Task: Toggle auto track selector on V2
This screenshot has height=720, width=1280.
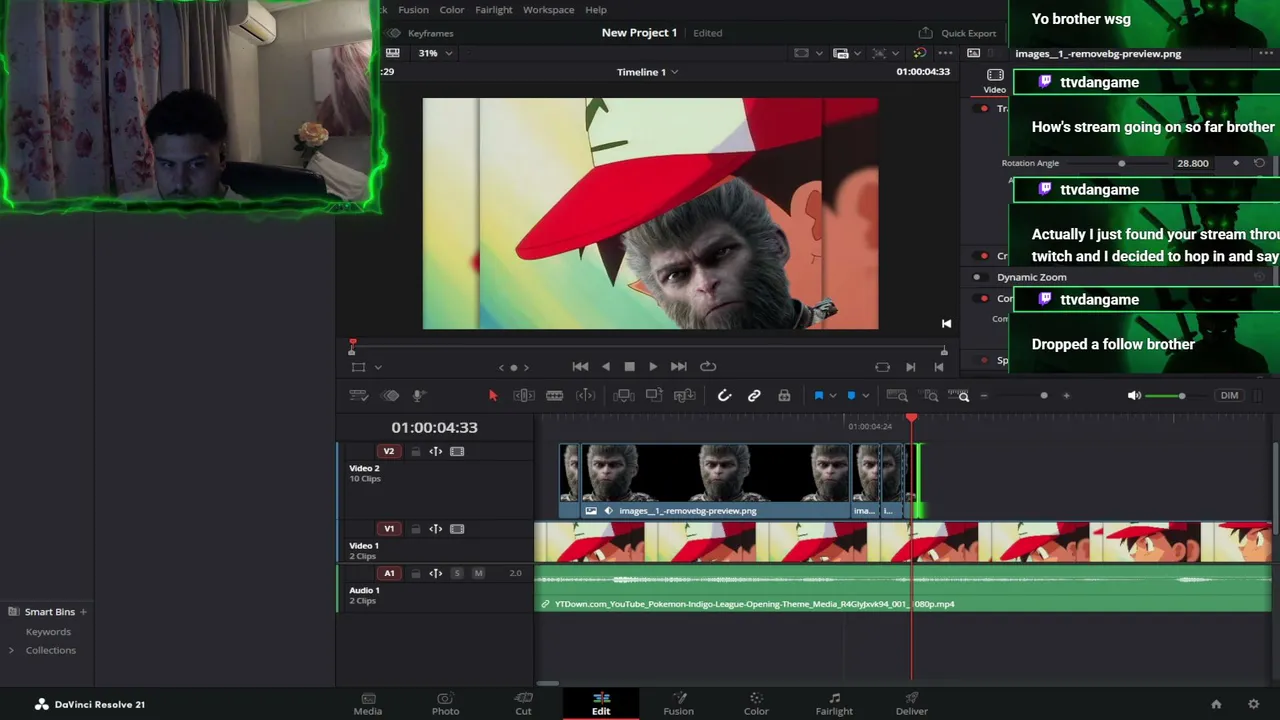Action: click(x=436, y=452)
